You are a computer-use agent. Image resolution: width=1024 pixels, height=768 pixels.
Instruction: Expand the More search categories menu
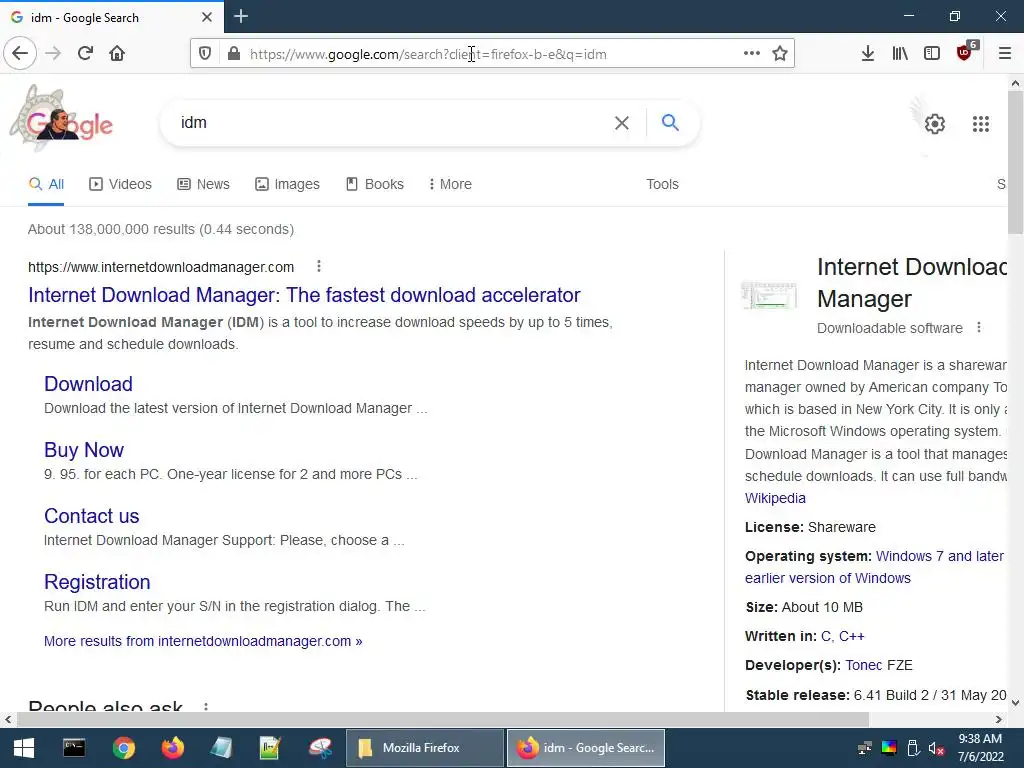(x=450, y=184)
